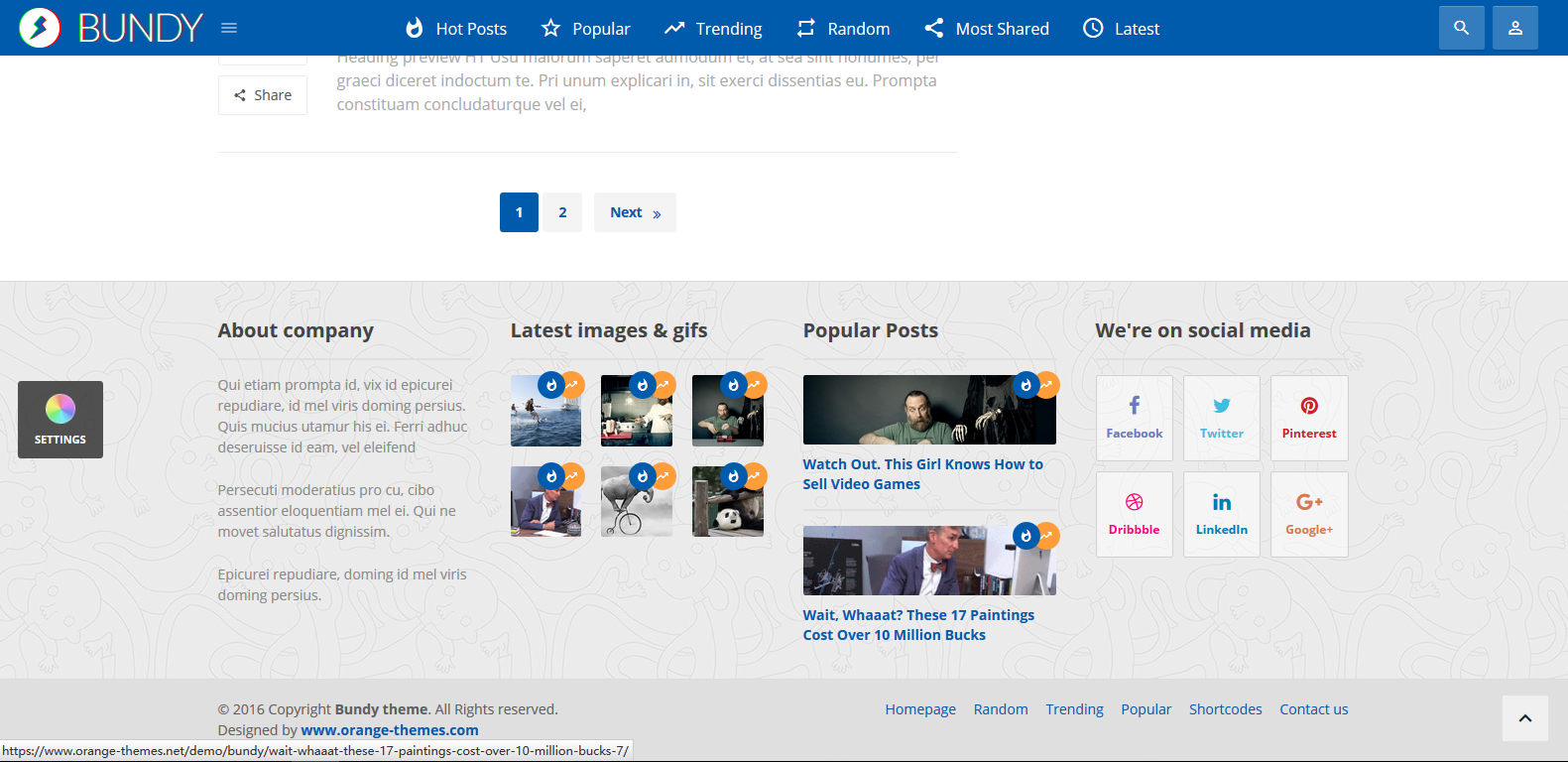This screenshot has width=1568, height=762.
Task: Open Pinterest social media tile
Action: 1308,418
